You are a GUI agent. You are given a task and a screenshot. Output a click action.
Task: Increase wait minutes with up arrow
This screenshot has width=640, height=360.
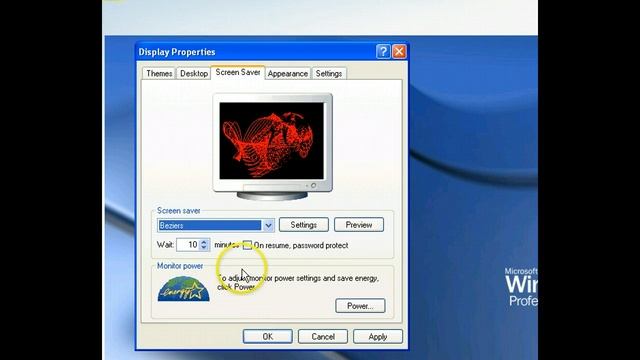tap(204, 242)
